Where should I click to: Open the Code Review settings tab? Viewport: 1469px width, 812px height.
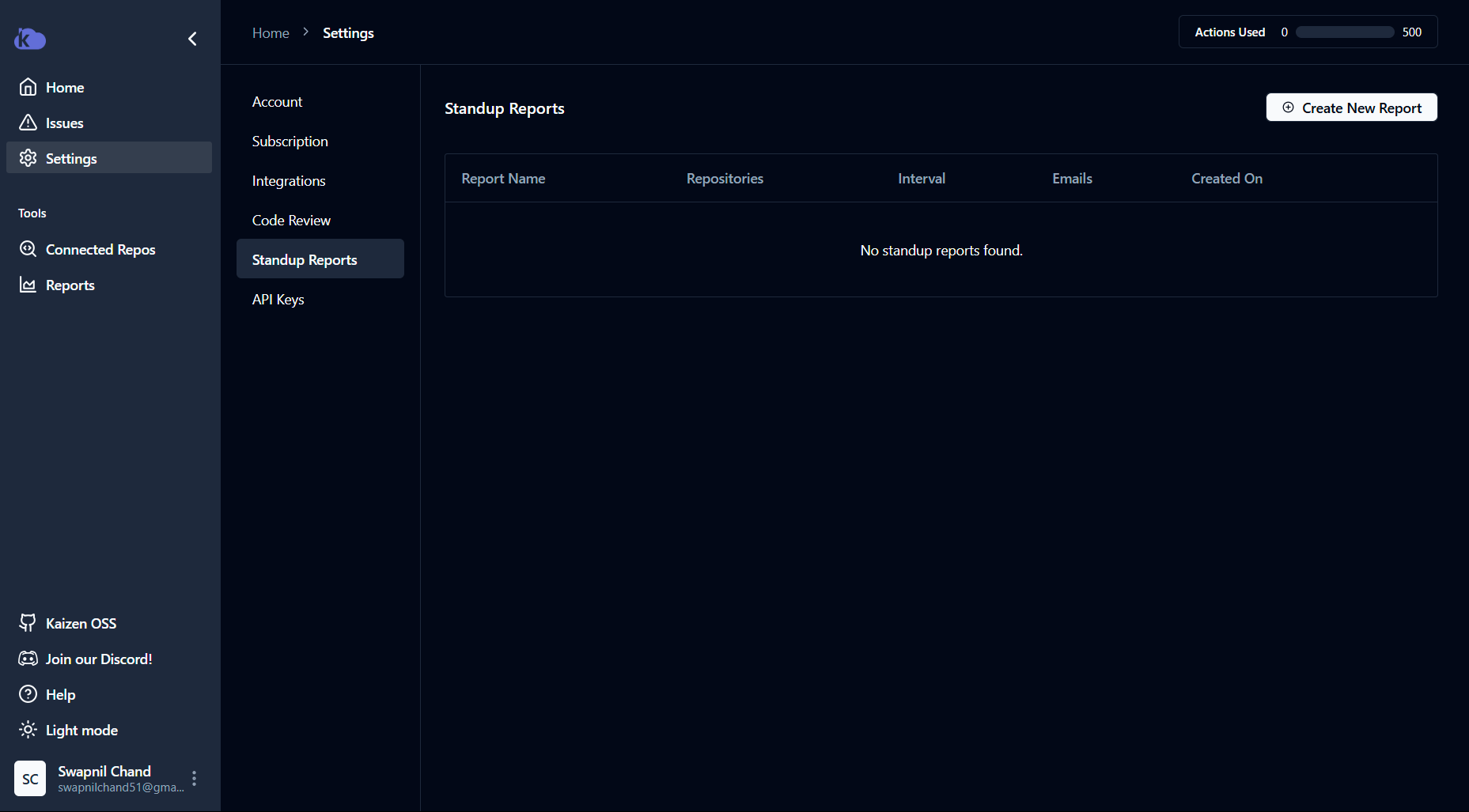291,221
